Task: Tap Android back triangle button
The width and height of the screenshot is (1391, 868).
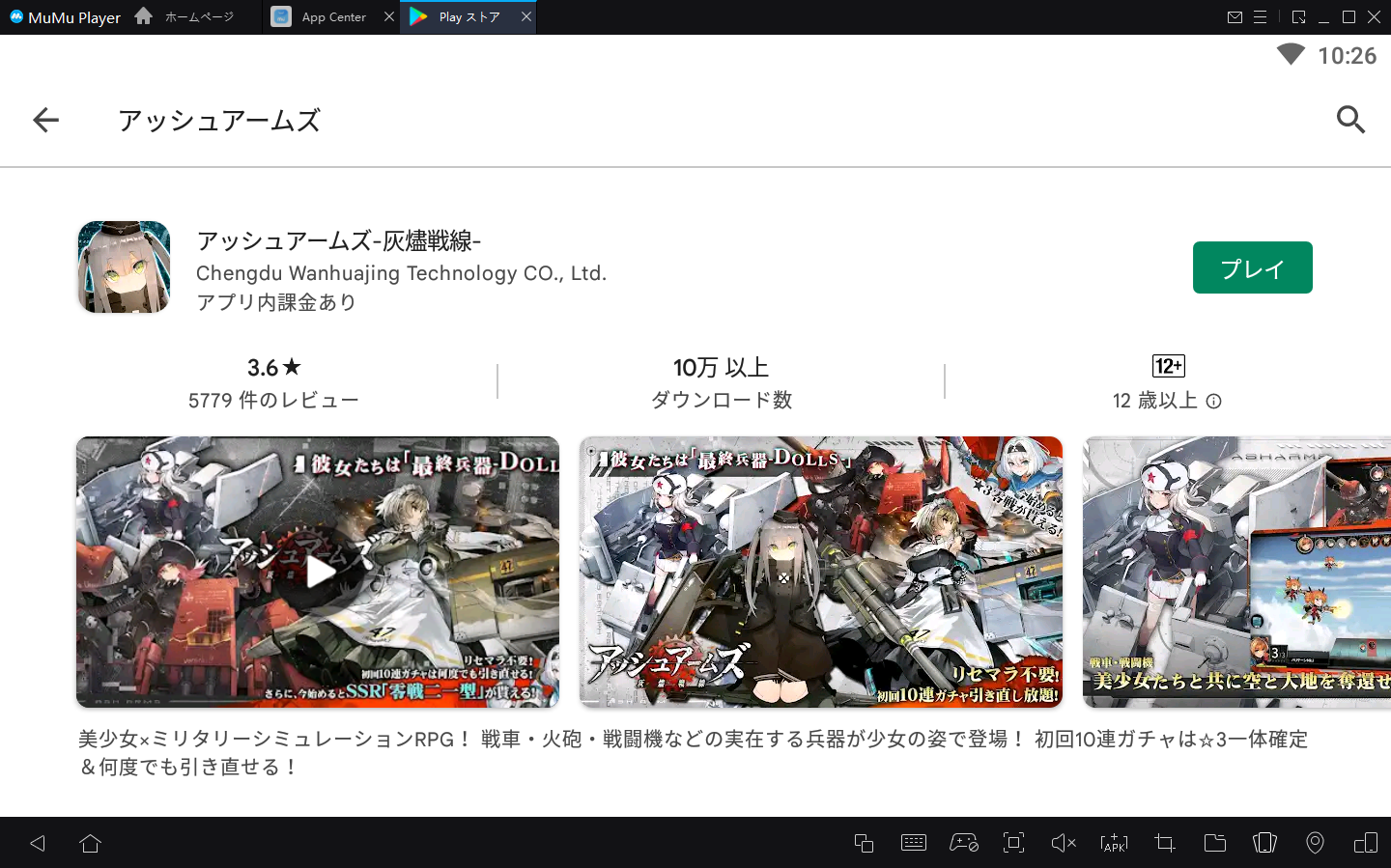Action: click(38, 843)
